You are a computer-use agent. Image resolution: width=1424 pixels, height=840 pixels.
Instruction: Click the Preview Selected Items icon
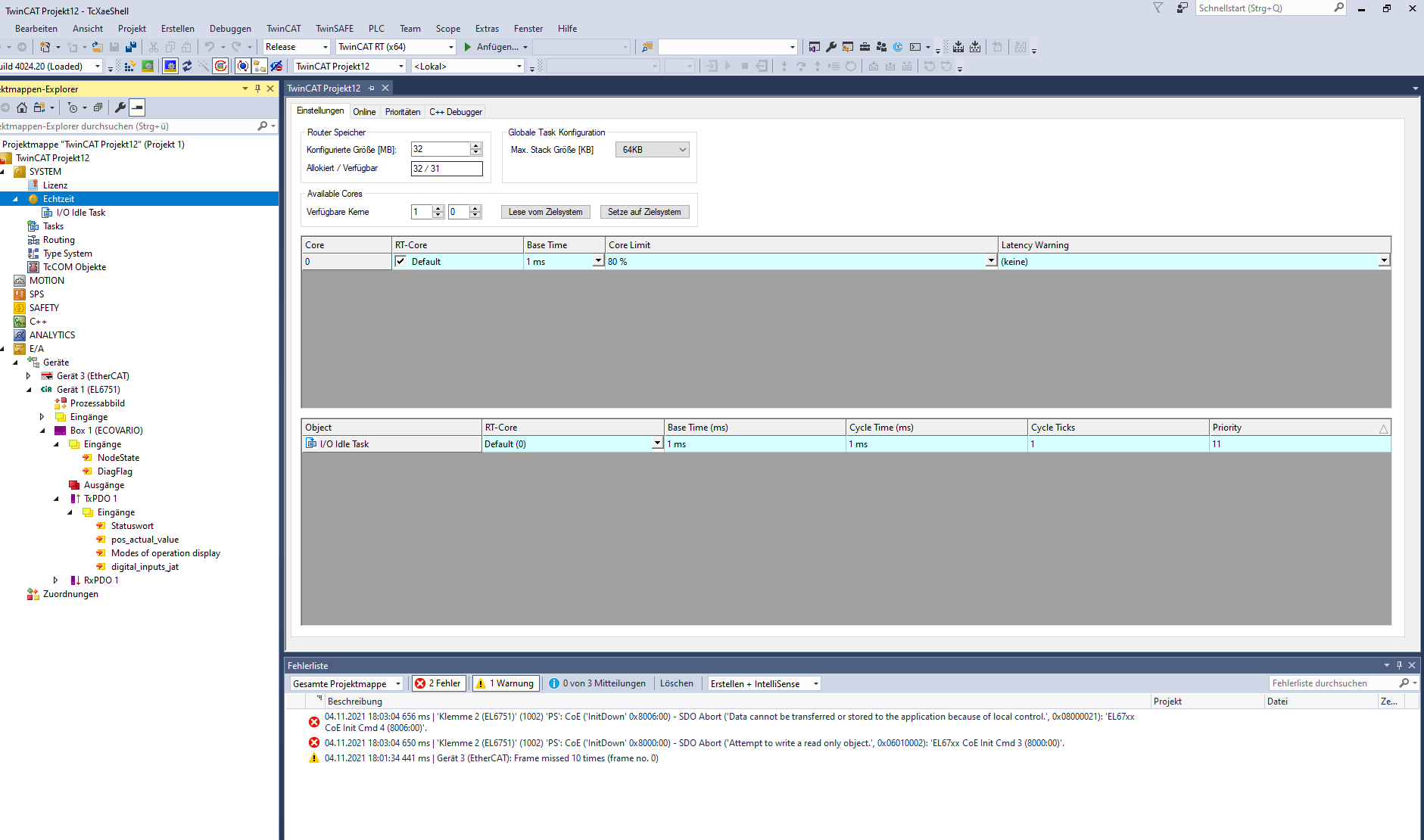(137, 107)
